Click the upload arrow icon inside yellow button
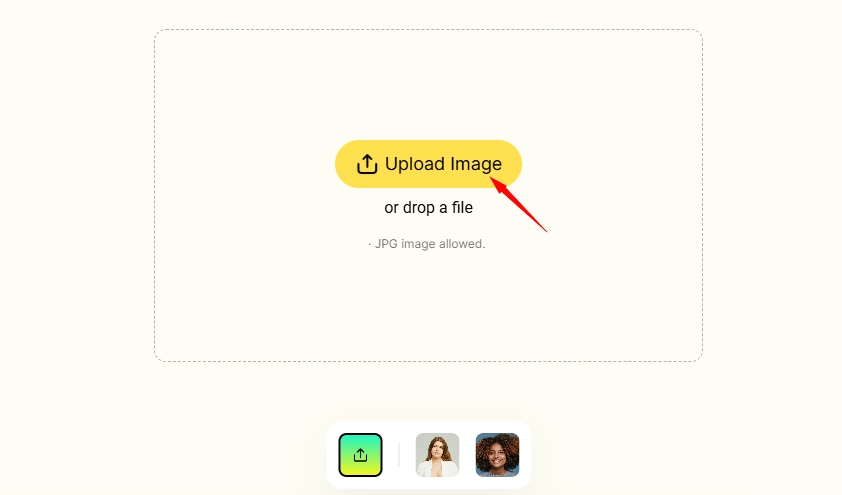842x495 pixels. click(x=367, y=164)
